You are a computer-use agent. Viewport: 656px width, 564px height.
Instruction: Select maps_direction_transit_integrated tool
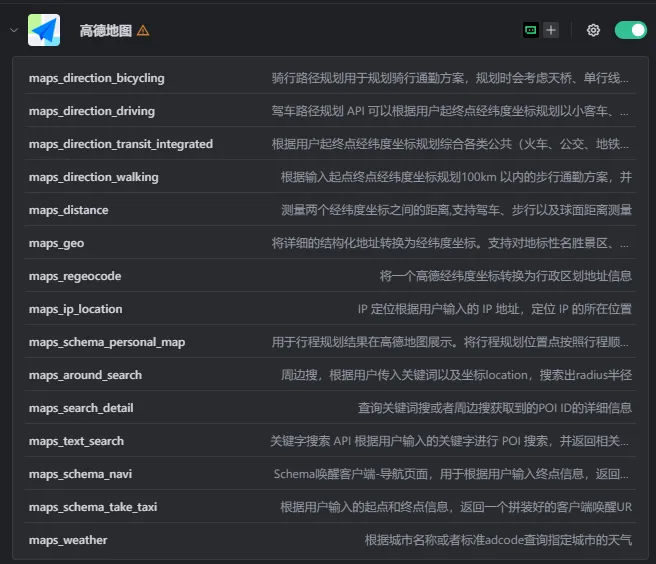pos(330,144)
